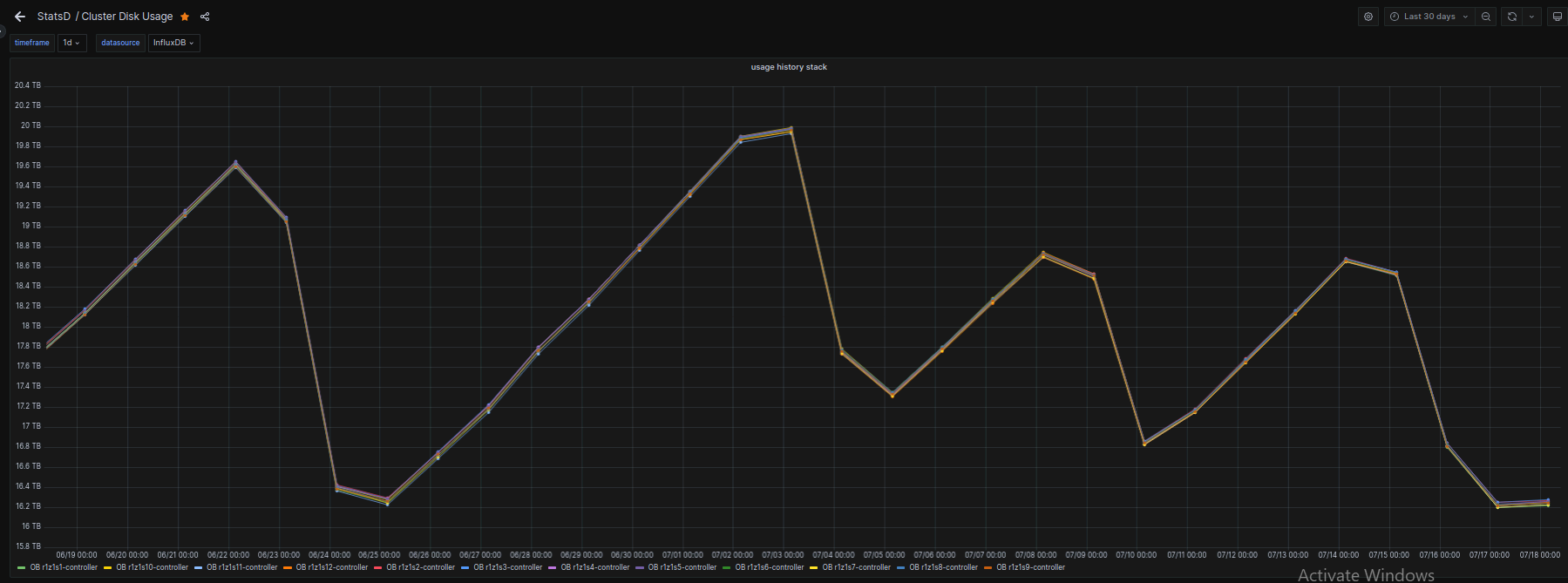Toggle OB r1z1s5-controller series in legend

pos(682,567)
